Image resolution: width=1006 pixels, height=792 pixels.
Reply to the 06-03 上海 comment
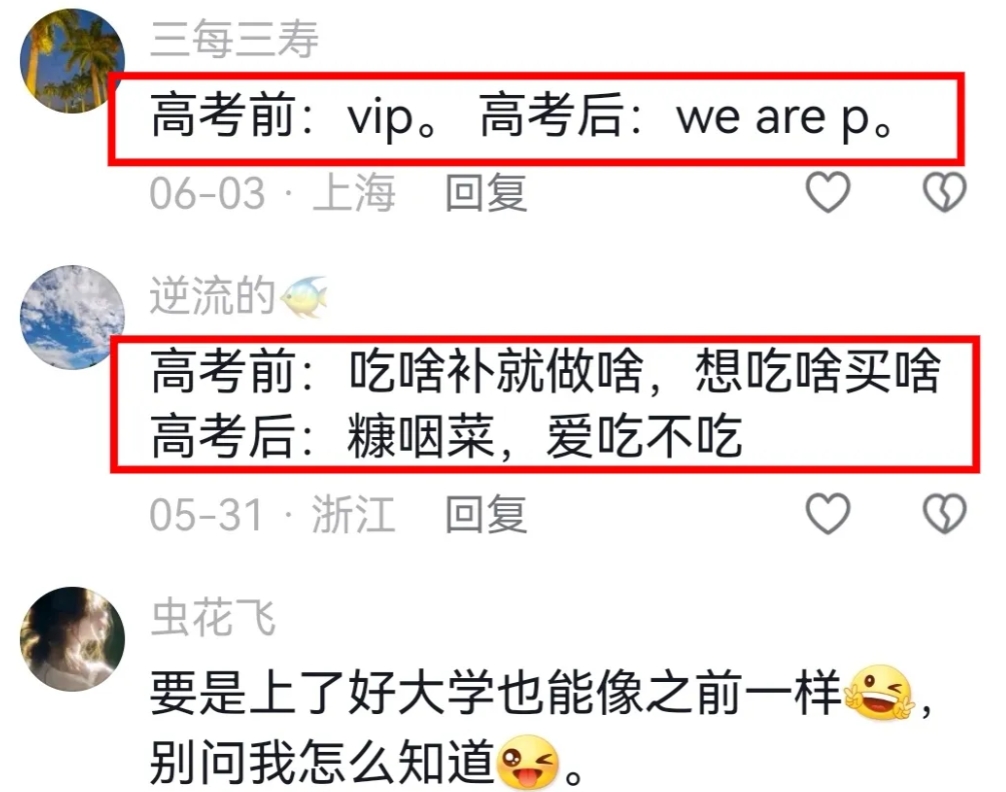click(486, 193)
